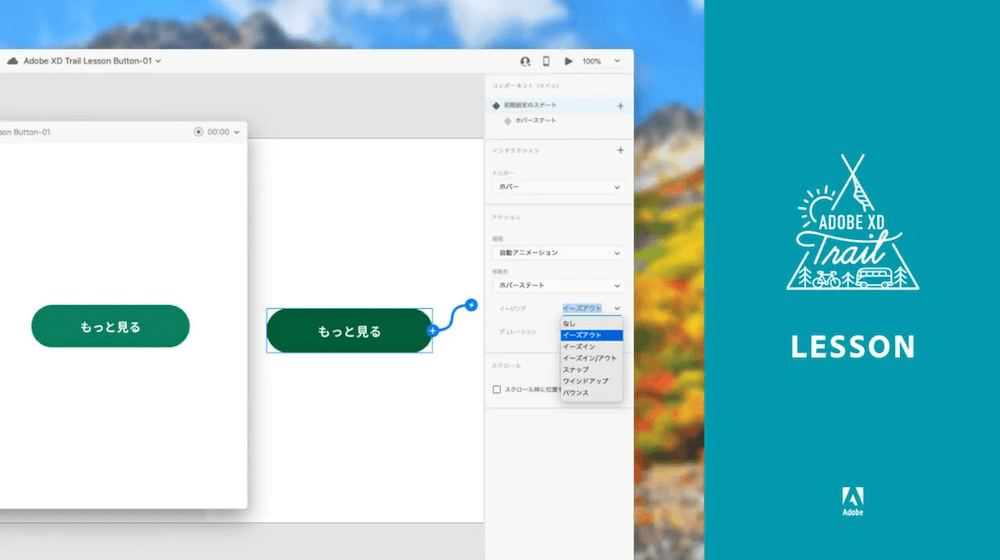Select the dark green もっと見る button on canvas
1000x560 pixels.
point(348,331)
